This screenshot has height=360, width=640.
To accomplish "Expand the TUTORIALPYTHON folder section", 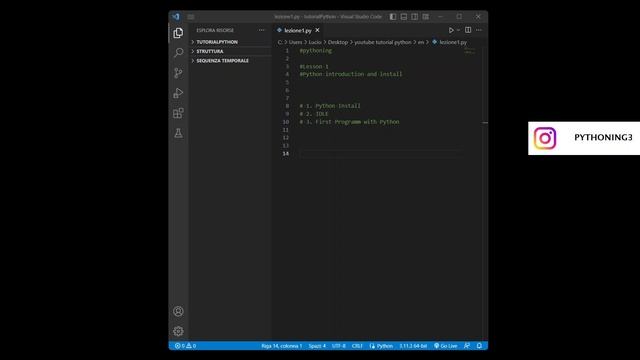I will (x=231, y=42).
